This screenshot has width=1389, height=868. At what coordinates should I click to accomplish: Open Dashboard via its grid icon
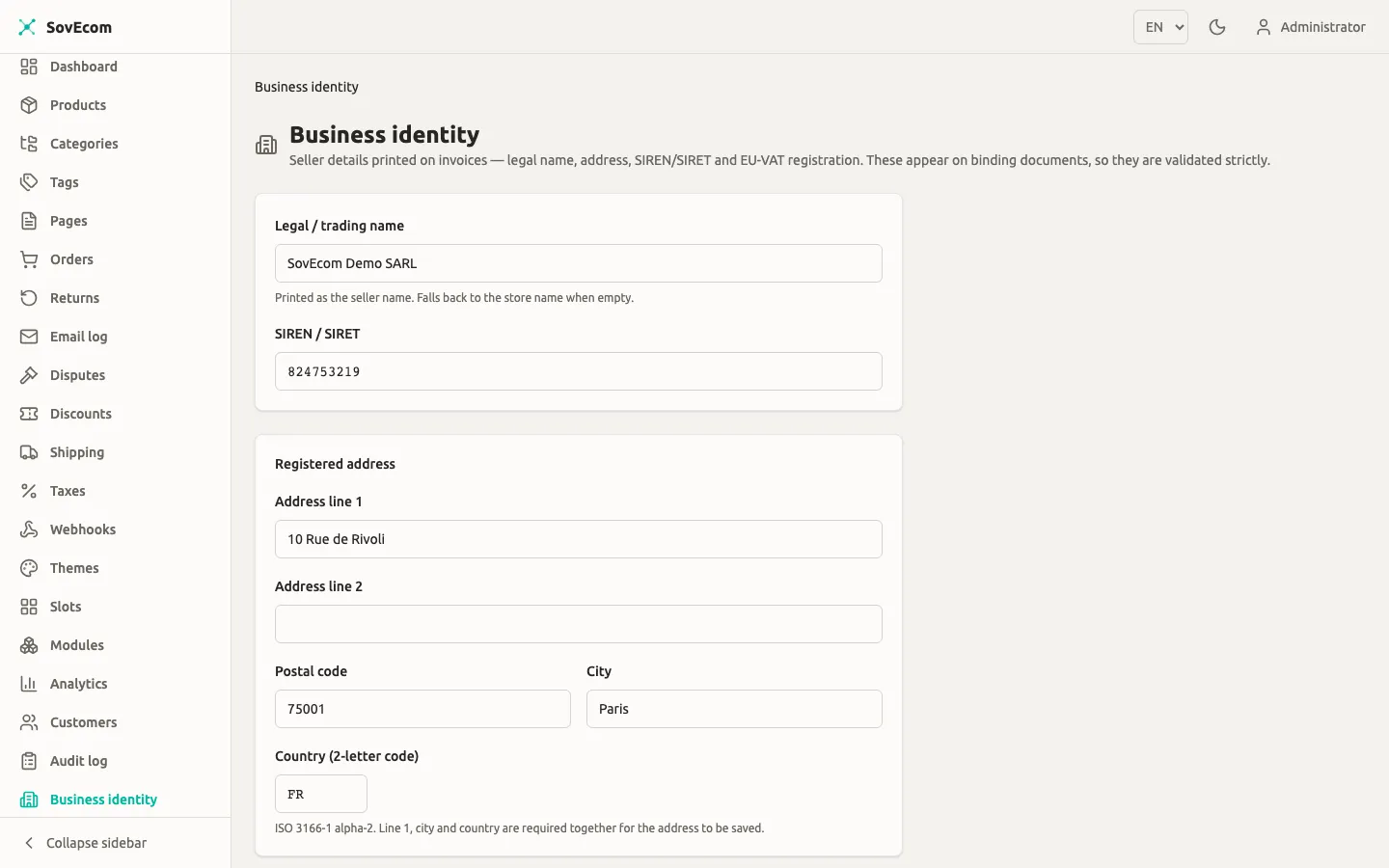pos(29,67)
